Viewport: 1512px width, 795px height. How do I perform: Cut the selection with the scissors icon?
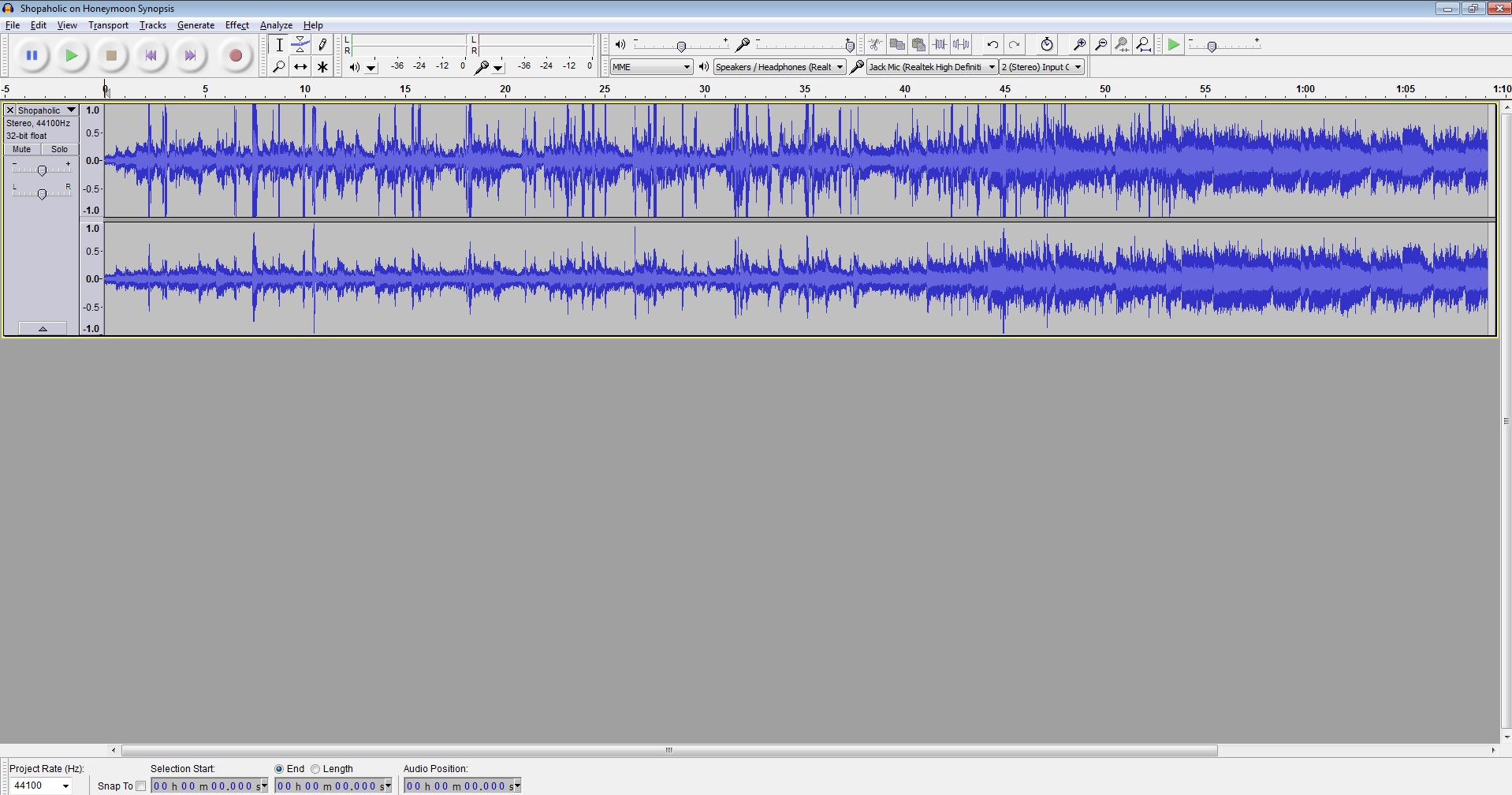click(875, 44)
